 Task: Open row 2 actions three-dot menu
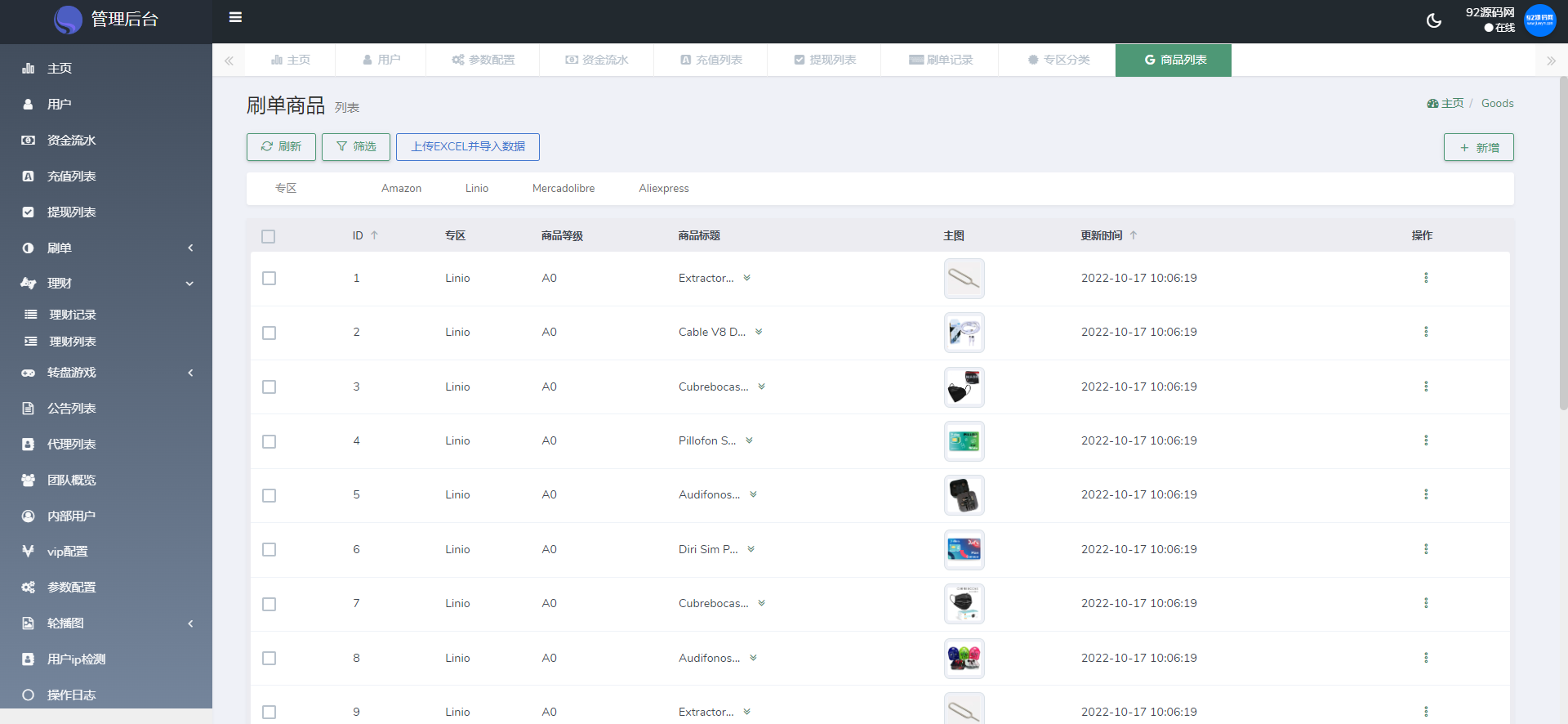click(x=1426, y=332)
